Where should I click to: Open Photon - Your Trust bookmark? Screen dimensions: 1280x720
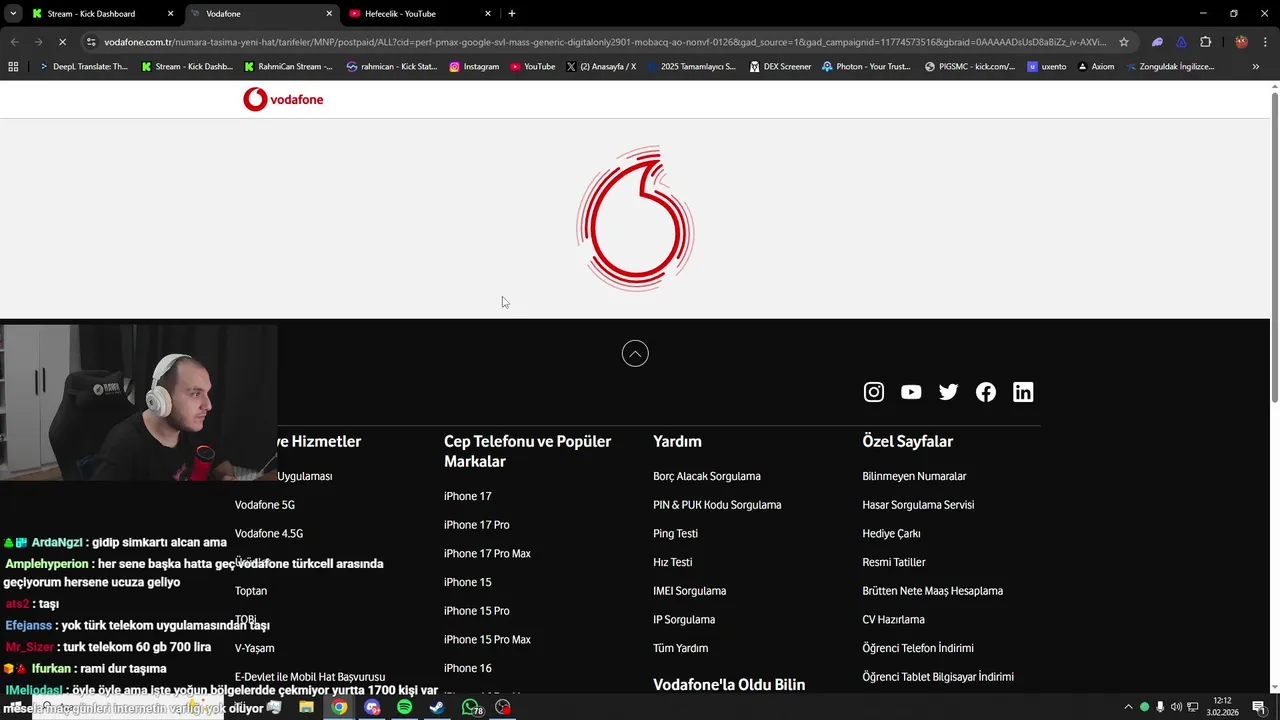(868, 67)
